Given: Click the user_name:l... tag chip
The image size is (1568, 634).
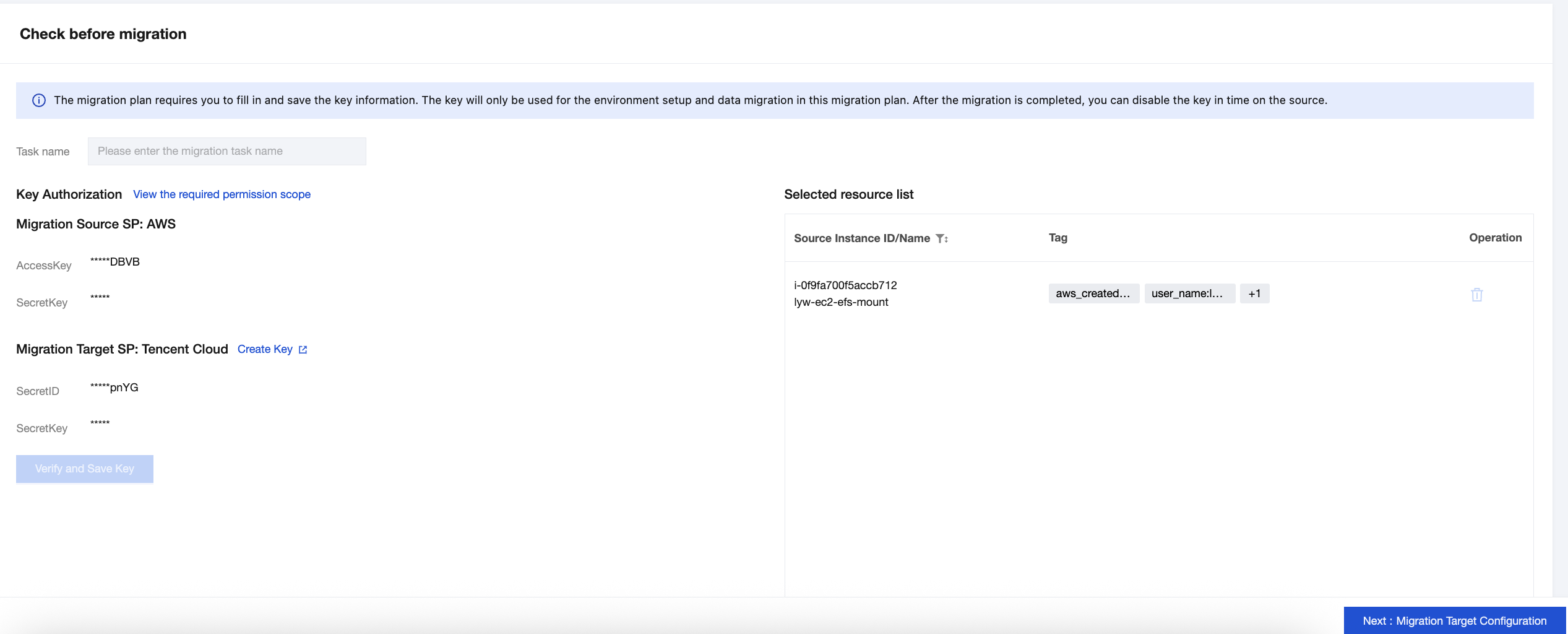Looking at the screenshot, I should click(x=1189, y=293).
